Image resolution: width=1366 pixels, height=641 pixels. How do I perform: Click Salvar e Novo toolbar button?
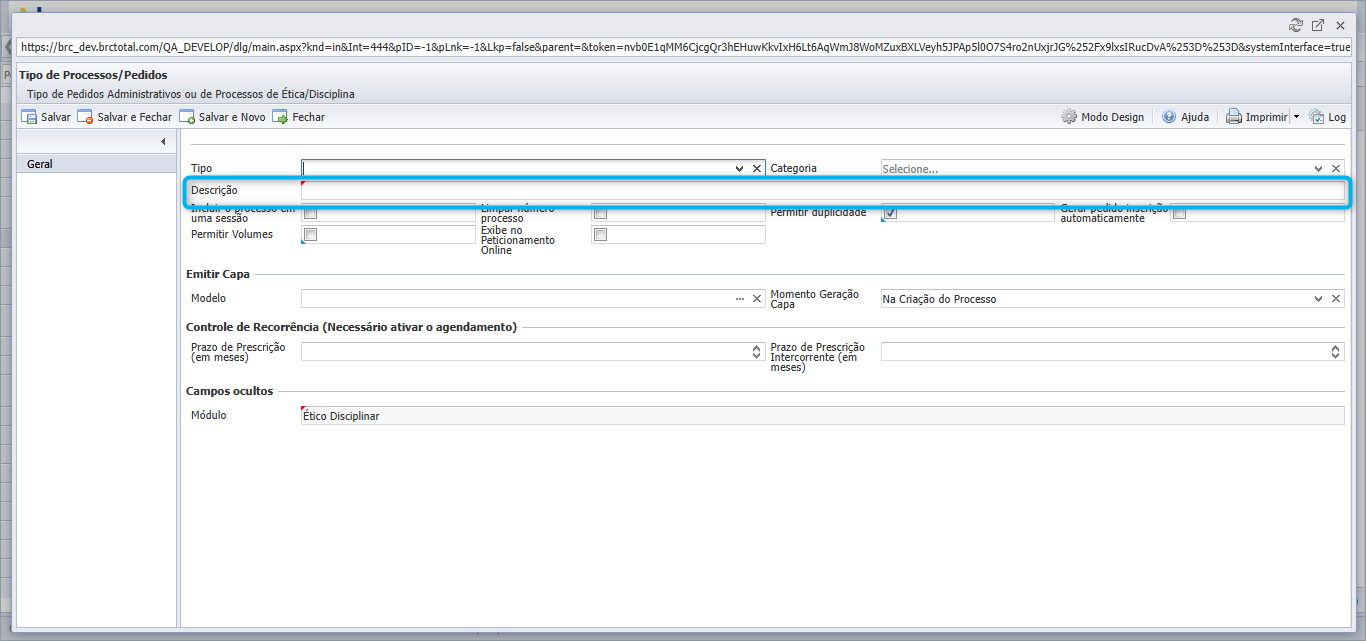tap(222, 117)
